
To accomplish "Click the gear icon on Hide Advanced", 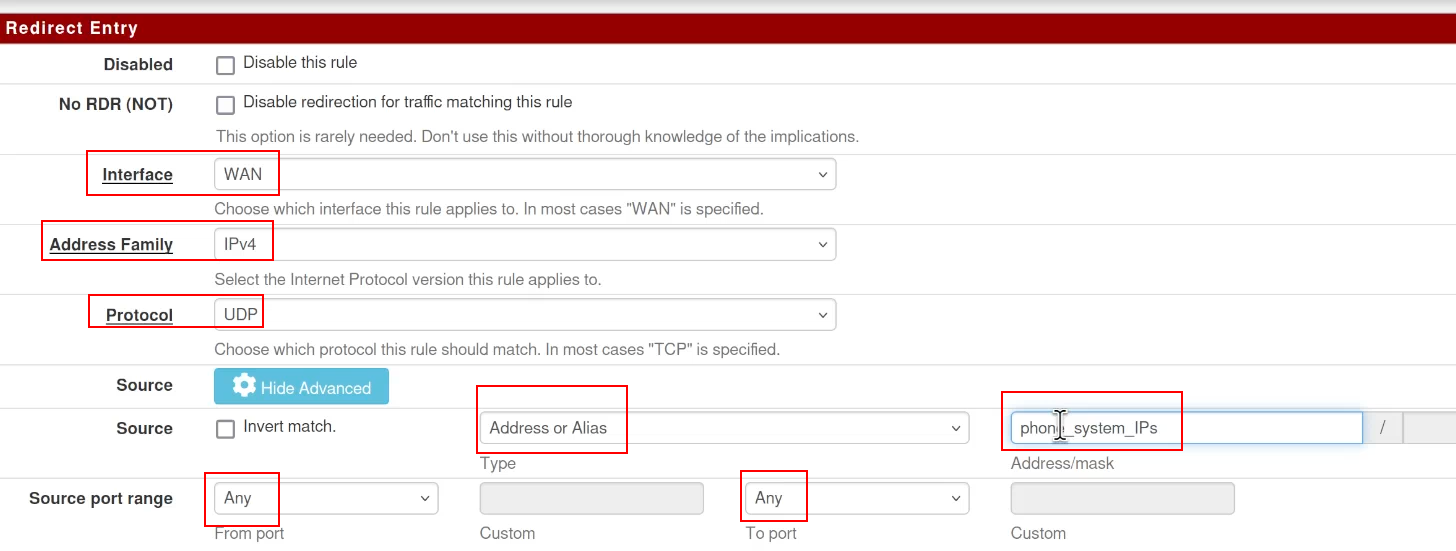I will [x=244, y=386].
